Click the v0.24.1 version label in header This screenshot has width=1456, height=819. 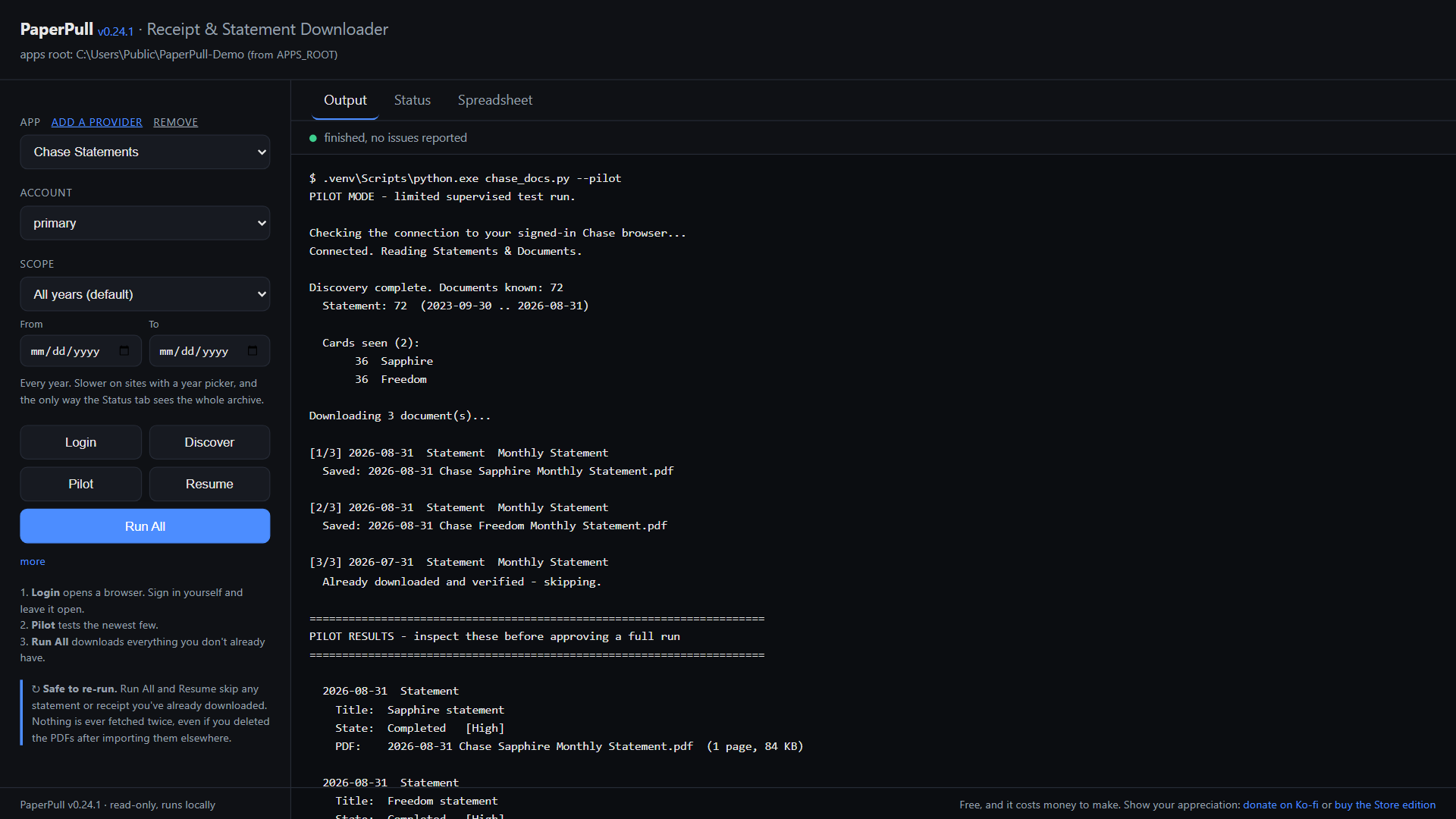click(115, 31)
